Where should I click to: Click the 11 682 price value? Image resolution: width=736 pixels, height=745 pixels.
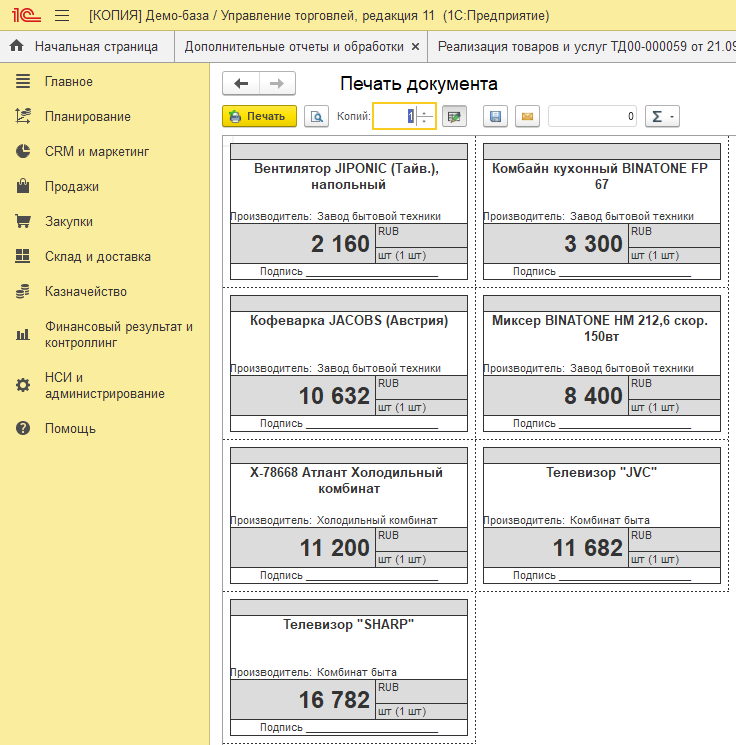587,548
